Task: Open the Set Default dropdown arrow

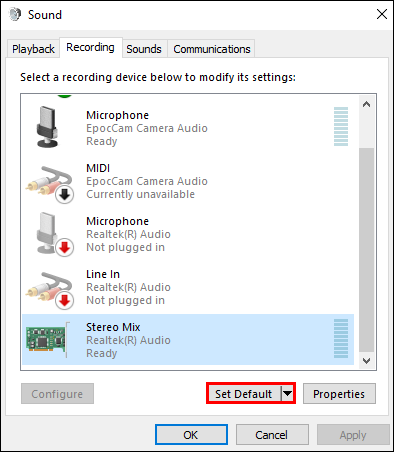Action: click(287, 394)
